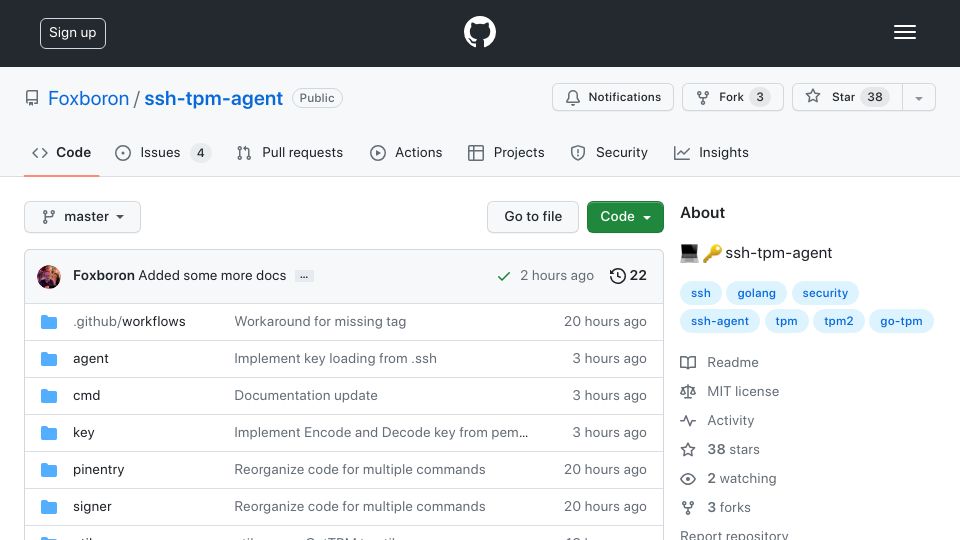Open the Actions tab
Screen dimensions: 960x540
coord(406,152)
